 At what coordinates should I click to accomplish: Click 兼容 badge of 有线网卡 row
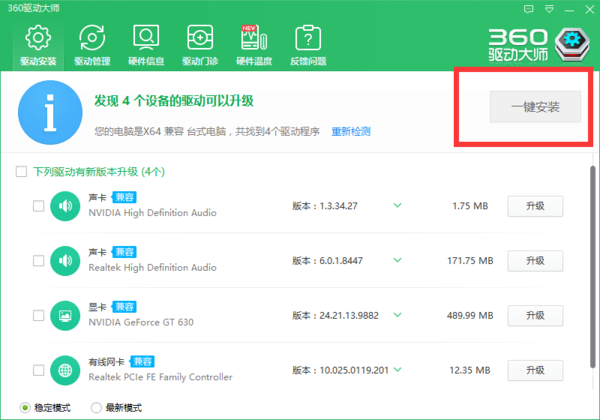[142, 361]
